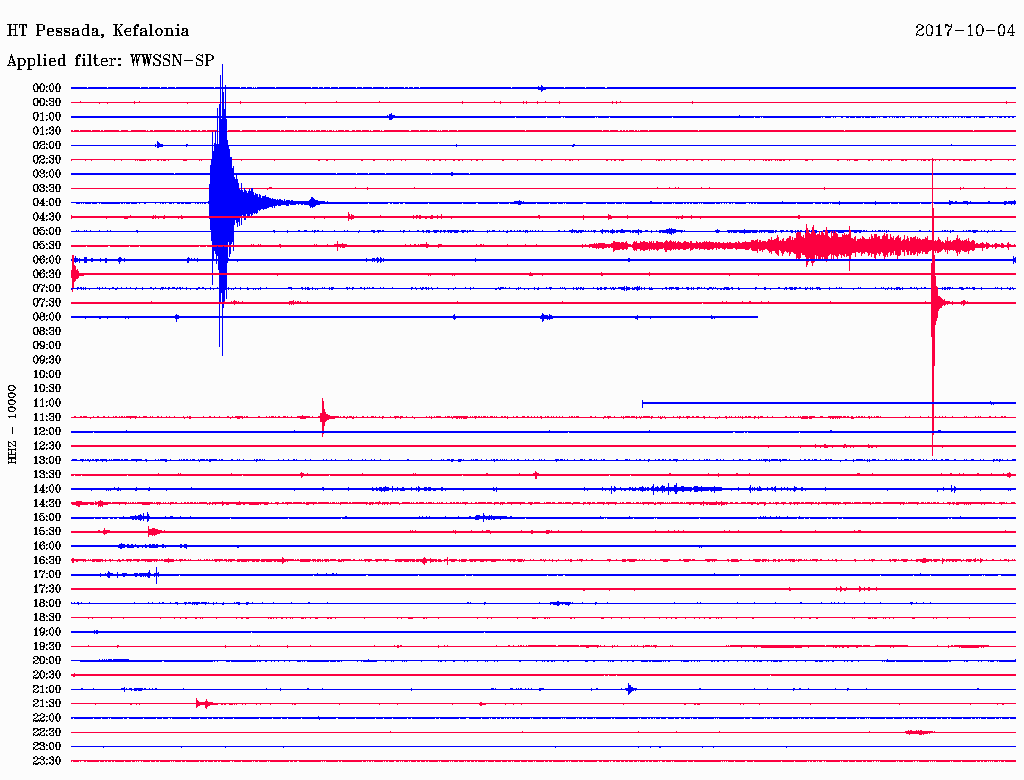Select the 21:30 time label
This screenshot has height=780, width=1024.
pyautogui.click(x=47, y=704)
